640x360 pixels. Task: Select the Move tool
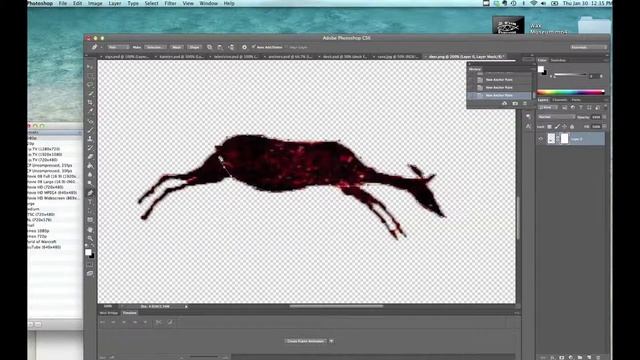[x=90, y=67]
